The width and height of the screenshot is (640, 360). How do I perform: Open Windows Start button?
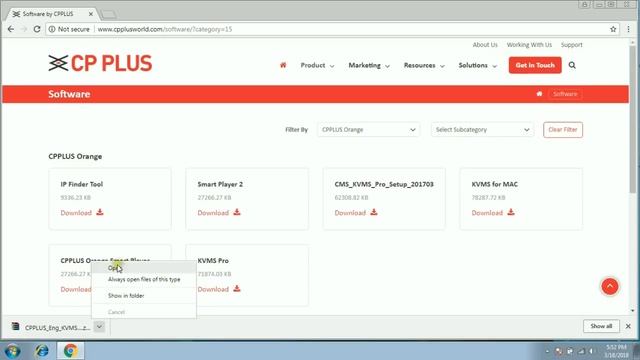13,351
